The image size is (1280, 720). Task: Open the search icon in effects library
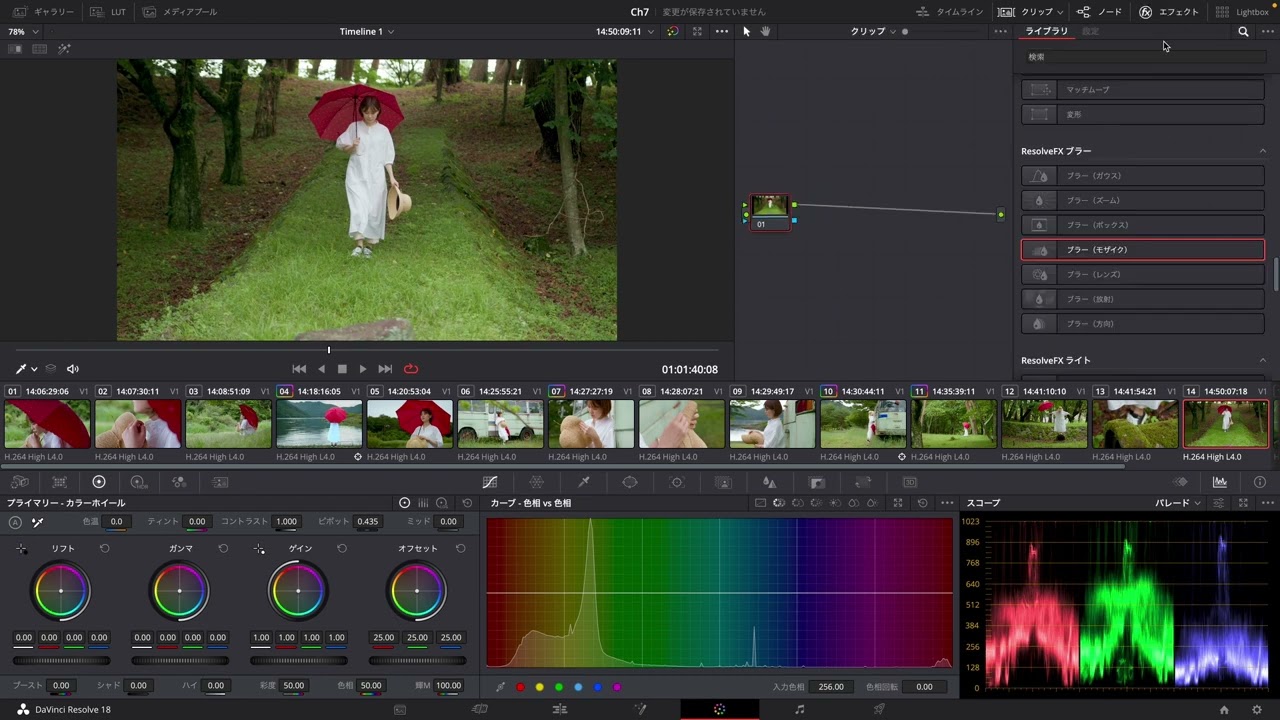1243,32
